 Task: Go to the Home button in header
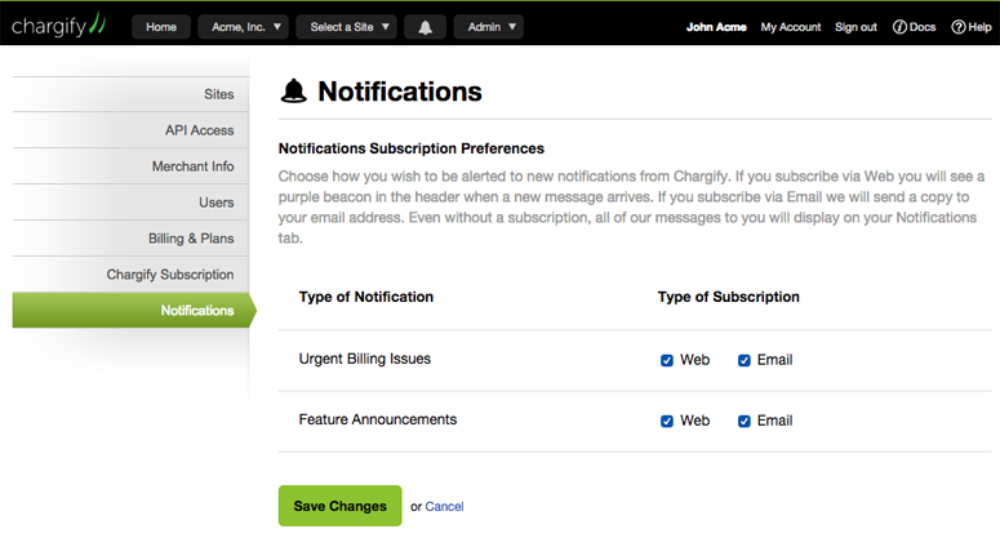(161, 27)
